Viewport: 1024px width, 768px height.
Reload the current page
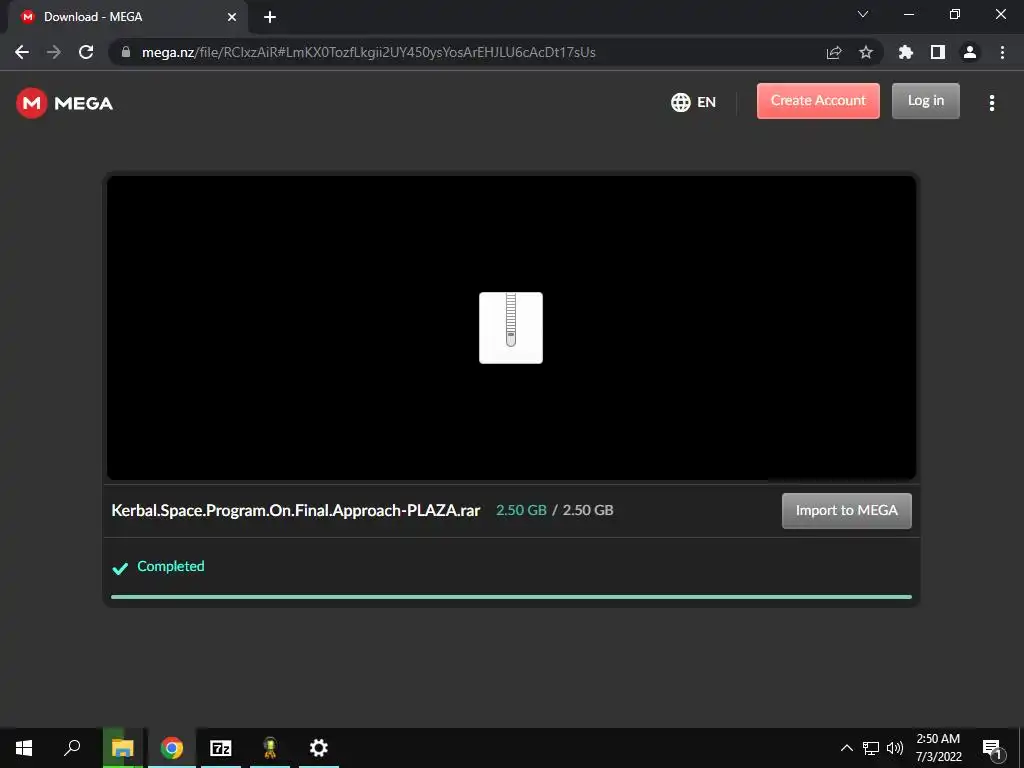[86, 52]
